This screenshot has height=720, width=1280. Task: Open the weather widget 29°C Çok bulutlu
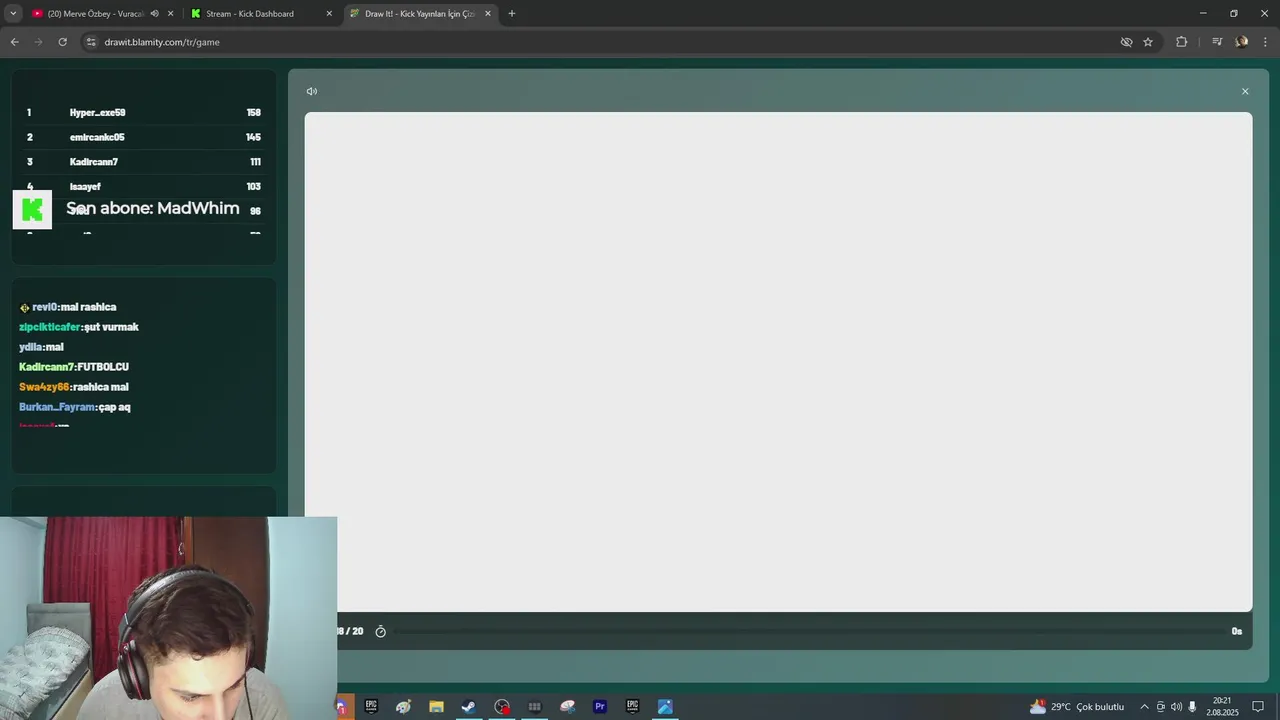click(x=1077, y=706)
